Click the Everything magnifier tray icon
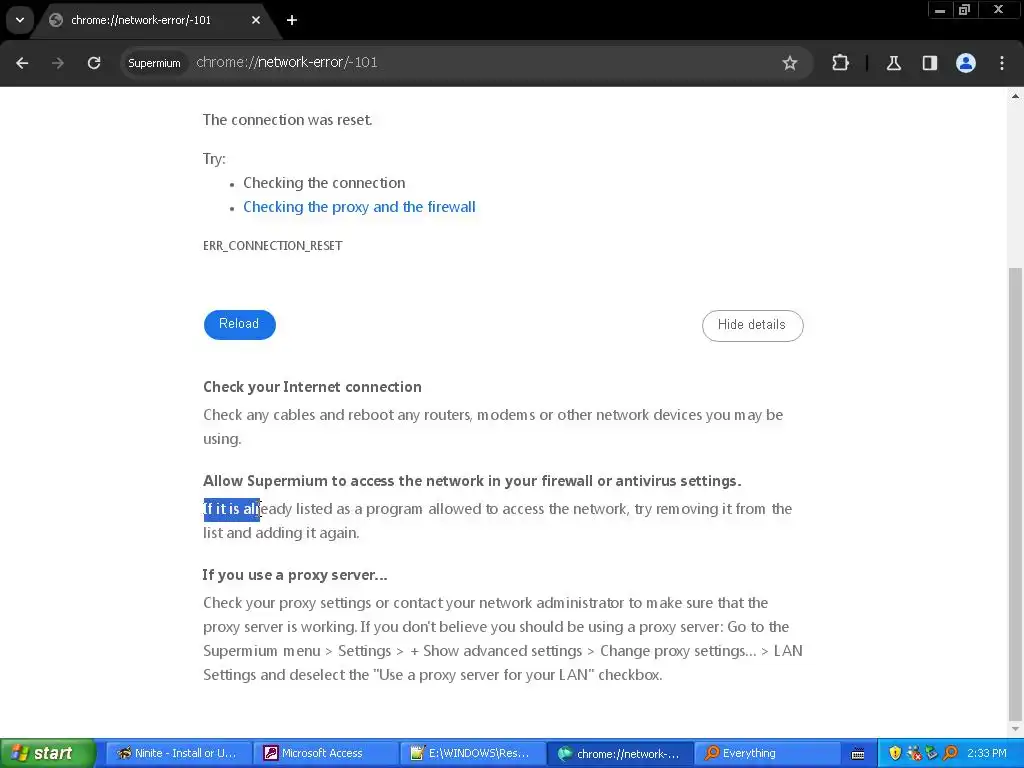Viewport: 1024px width, 768px height. pyautogui.click(x=950, y=754)
